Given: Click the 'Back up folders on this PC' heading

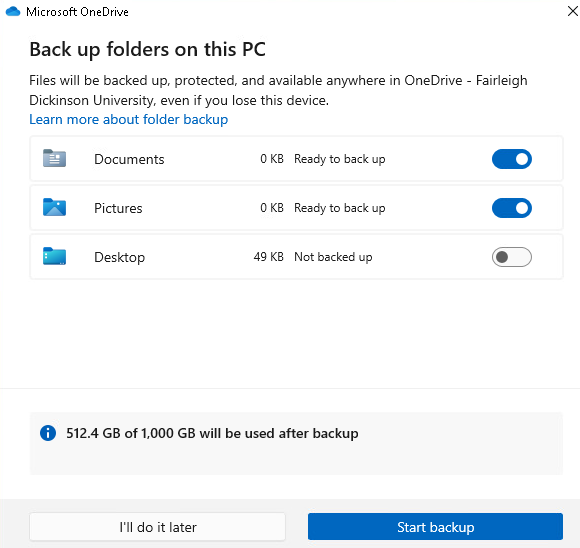Looking at the screenshot, I should (148, 50).
